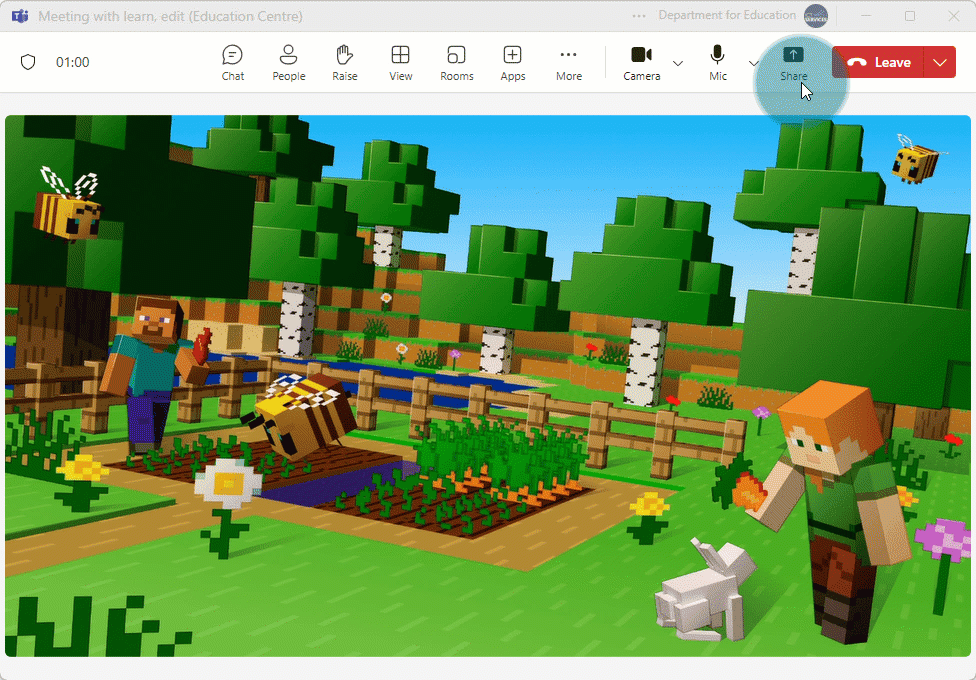
Task: Toggle the Camera on or off
Action: coord(642,63)
